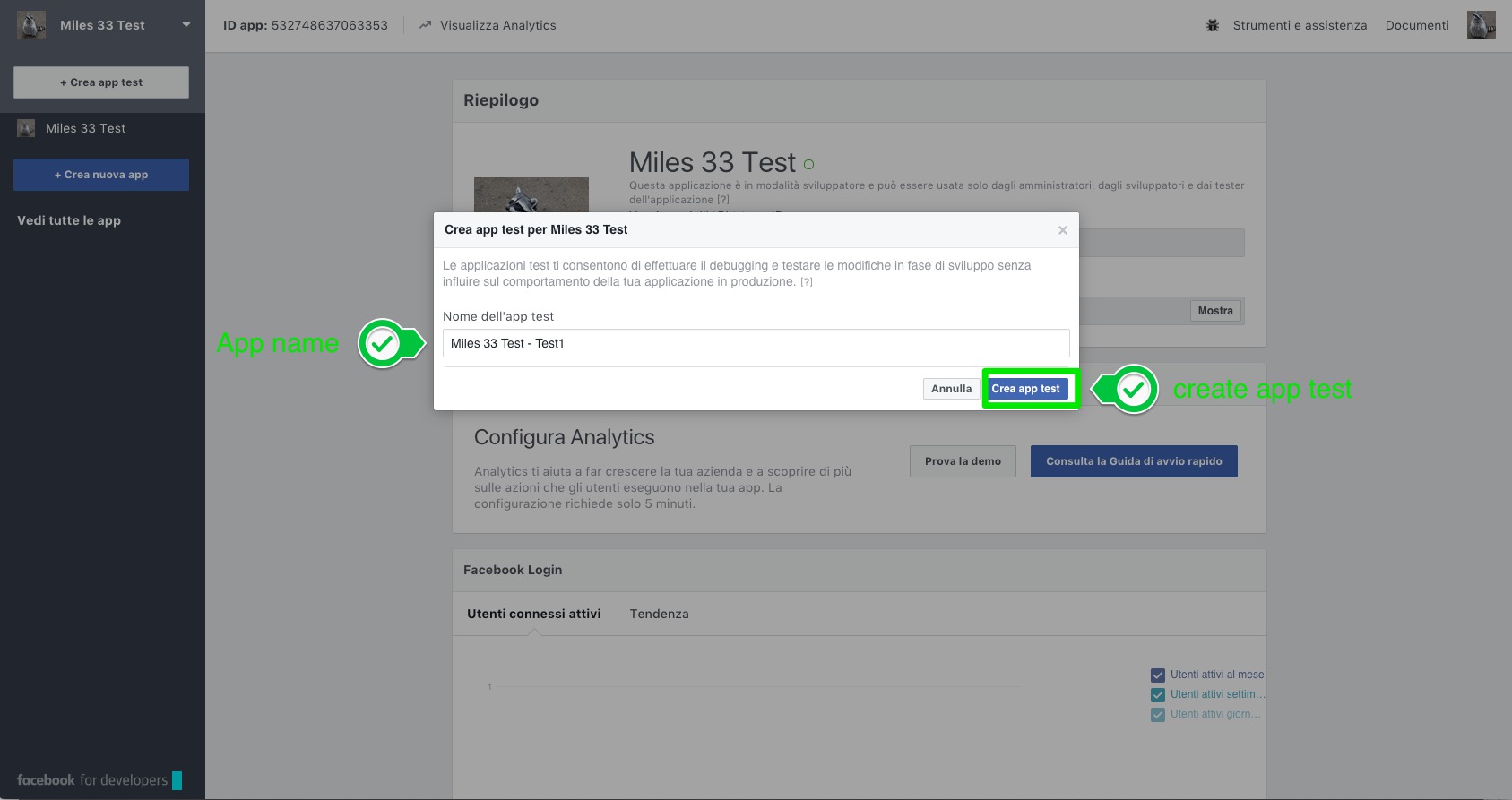Viewport: 1512px width, 800px height.
Task: Toggle Utenti attivi settimana checkbox
Action: coord(1158,695)
